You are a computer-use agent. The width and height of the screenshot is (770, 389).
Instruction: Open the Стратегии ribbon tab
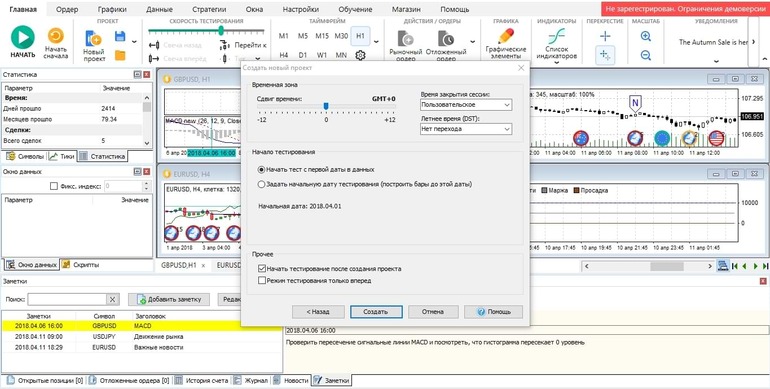point(209,9)
